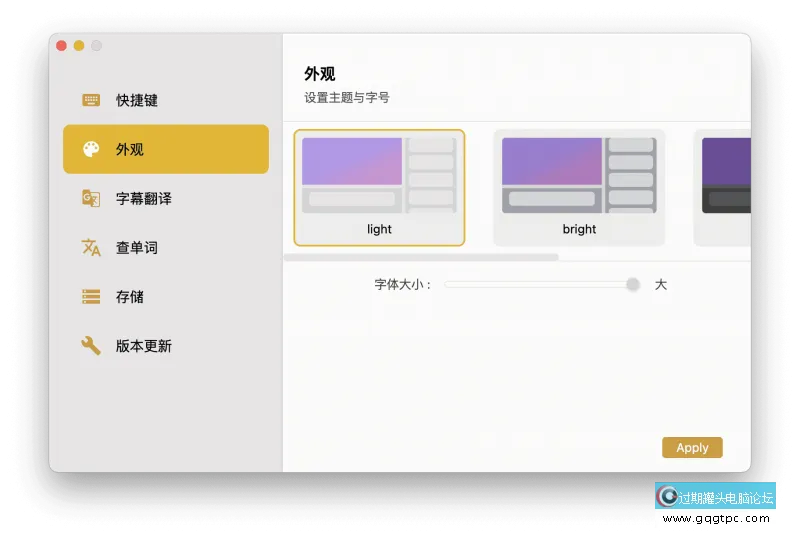
Task: Click the 大 label next to slider
Action: 661,285
